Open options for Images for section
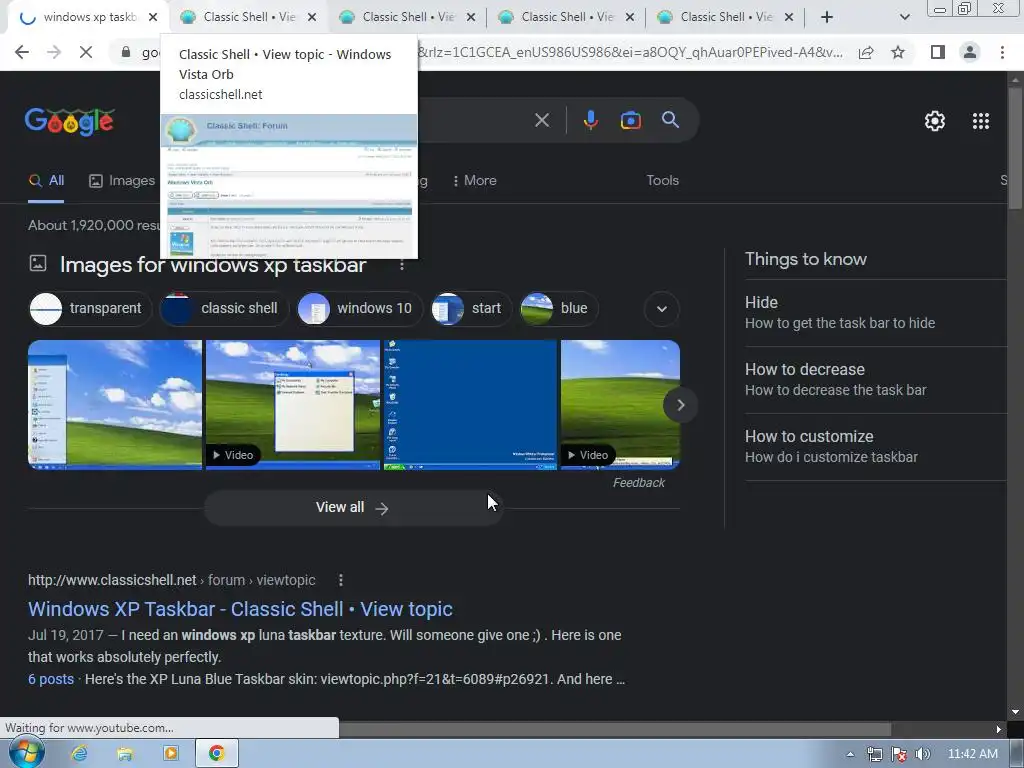Screen dimensions: 1024x768 point(402,264)
